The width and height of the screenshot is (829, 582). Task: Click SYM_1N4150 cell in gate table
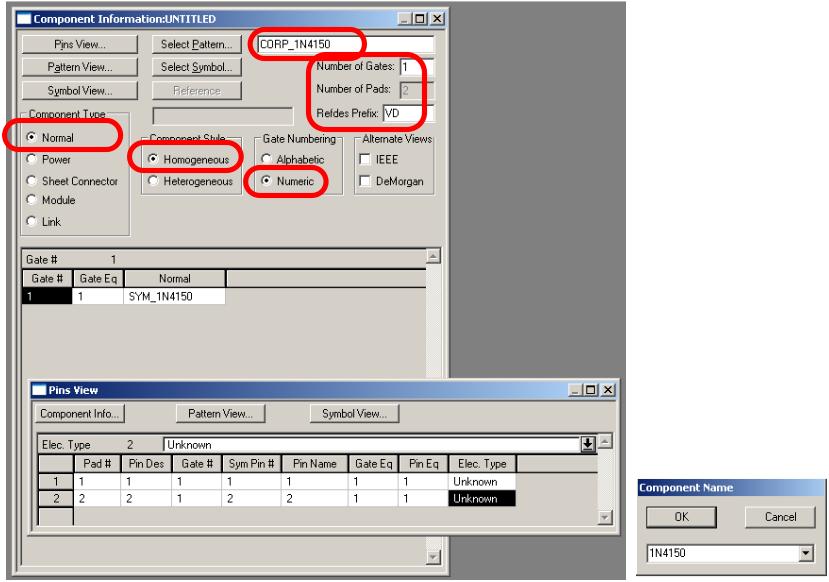(x=174, y=297)
